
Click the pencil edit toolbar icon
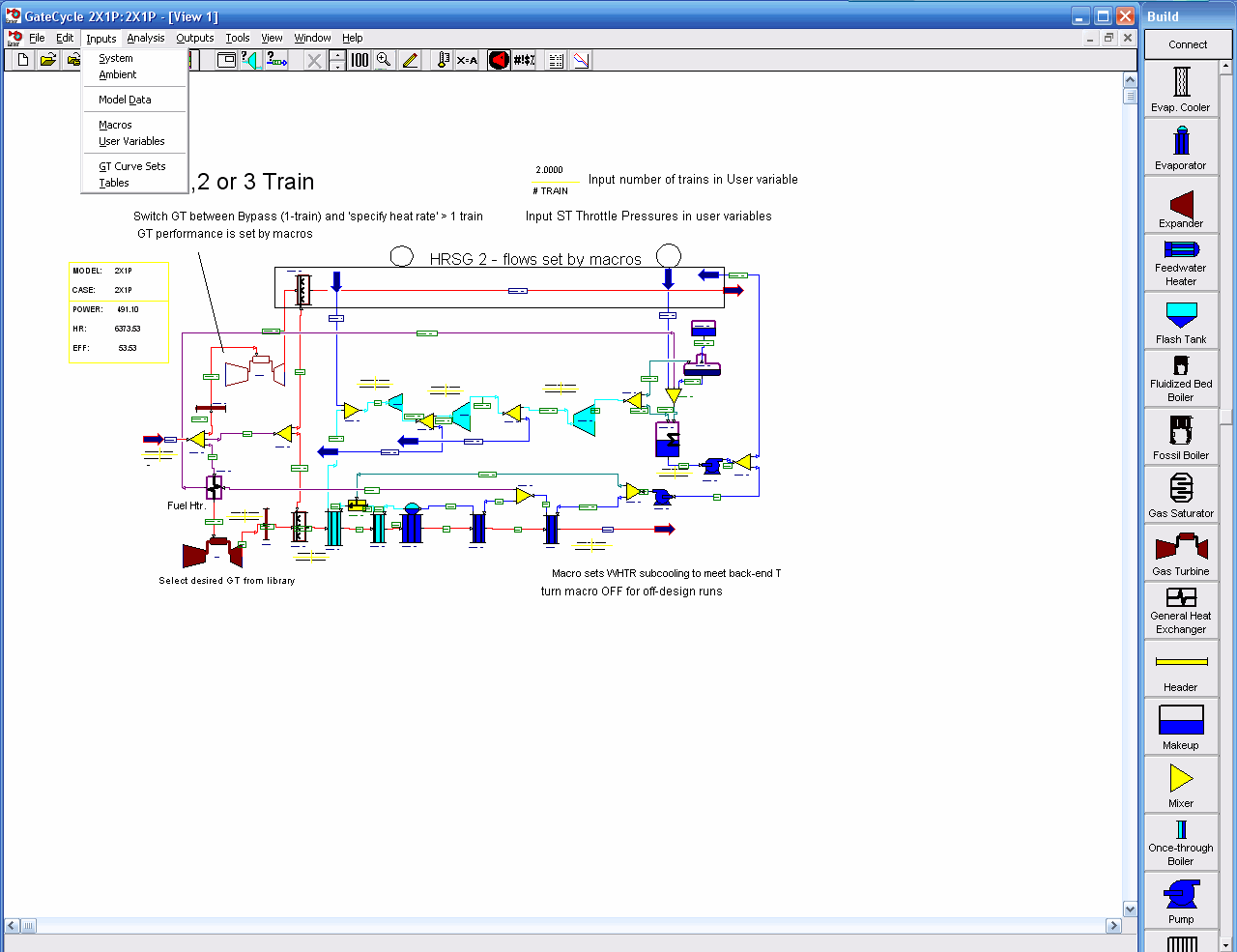[x=410, y=60]
